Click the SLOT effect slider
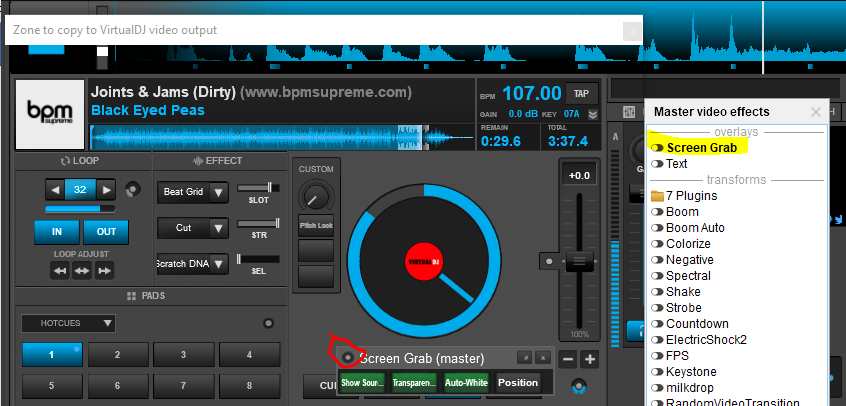This screenshot has width=846, height=406. [x=258, y=188]
